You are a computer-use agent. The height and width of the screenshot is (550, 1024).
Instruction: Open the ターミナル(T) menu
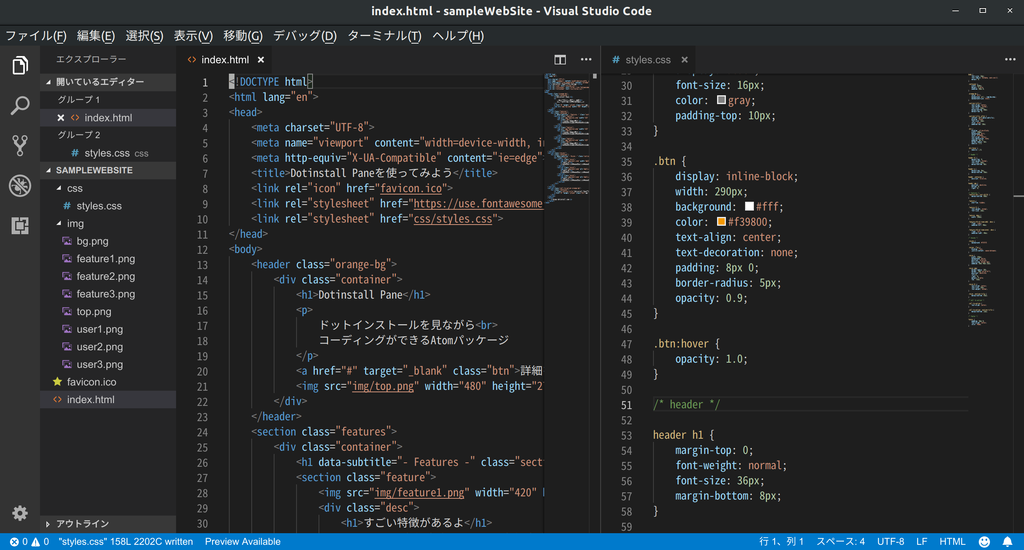(x=384, y=36)
